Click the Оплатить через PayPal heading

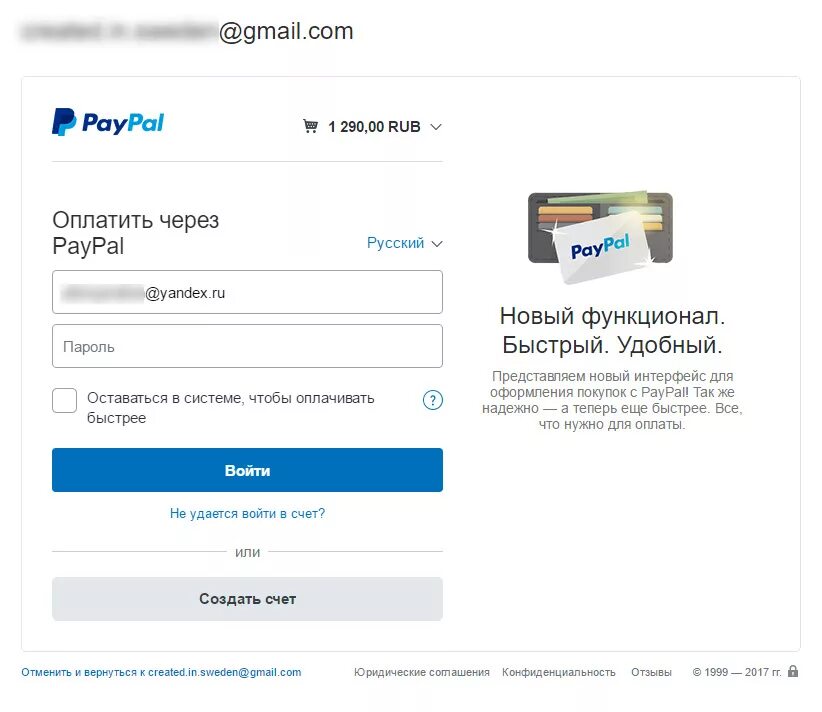135,233
